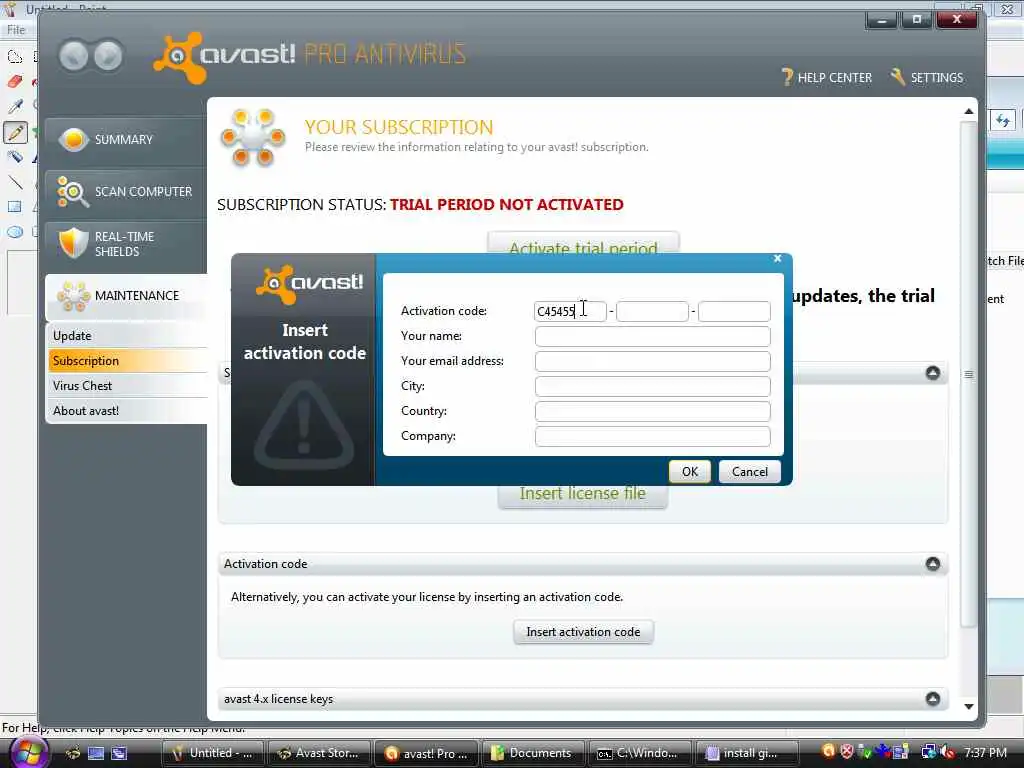Screen dimensions: 1024x768
Task: Click the Insert license file button
Action: point(583,495)
